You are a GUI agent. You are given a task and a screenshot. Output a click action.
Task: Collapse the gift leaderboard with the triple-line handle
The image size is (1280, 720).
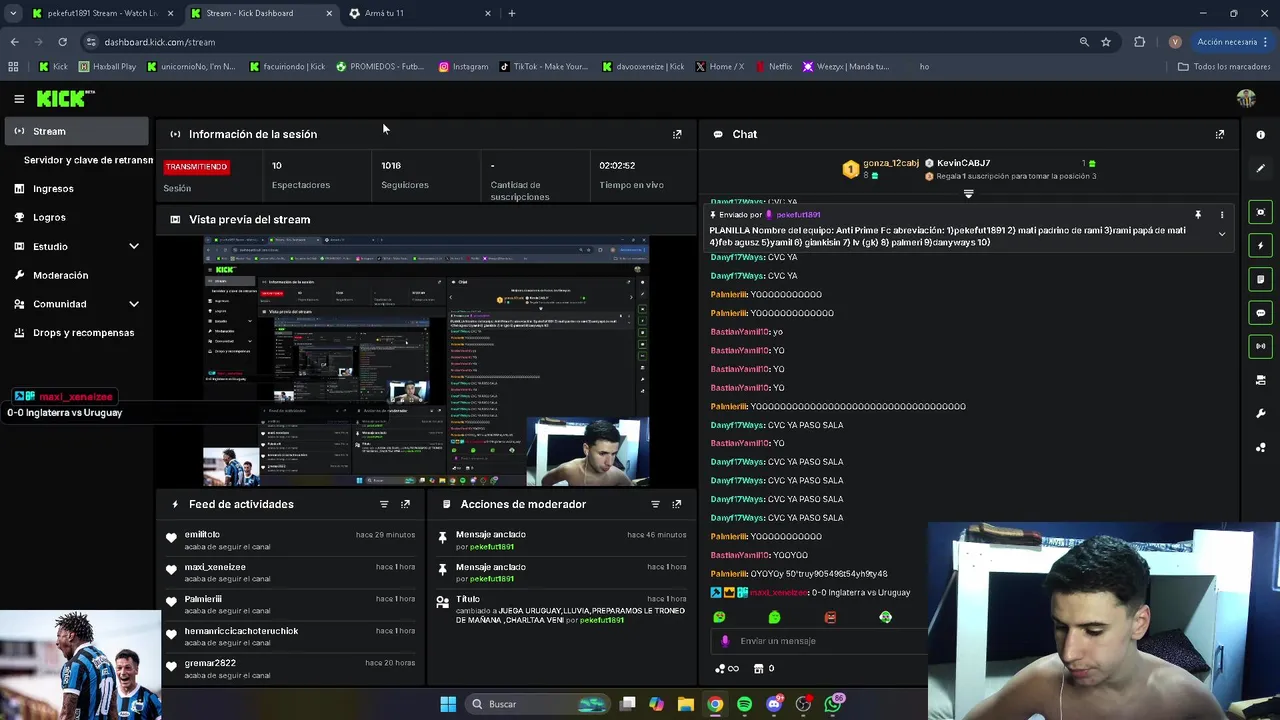968,194
